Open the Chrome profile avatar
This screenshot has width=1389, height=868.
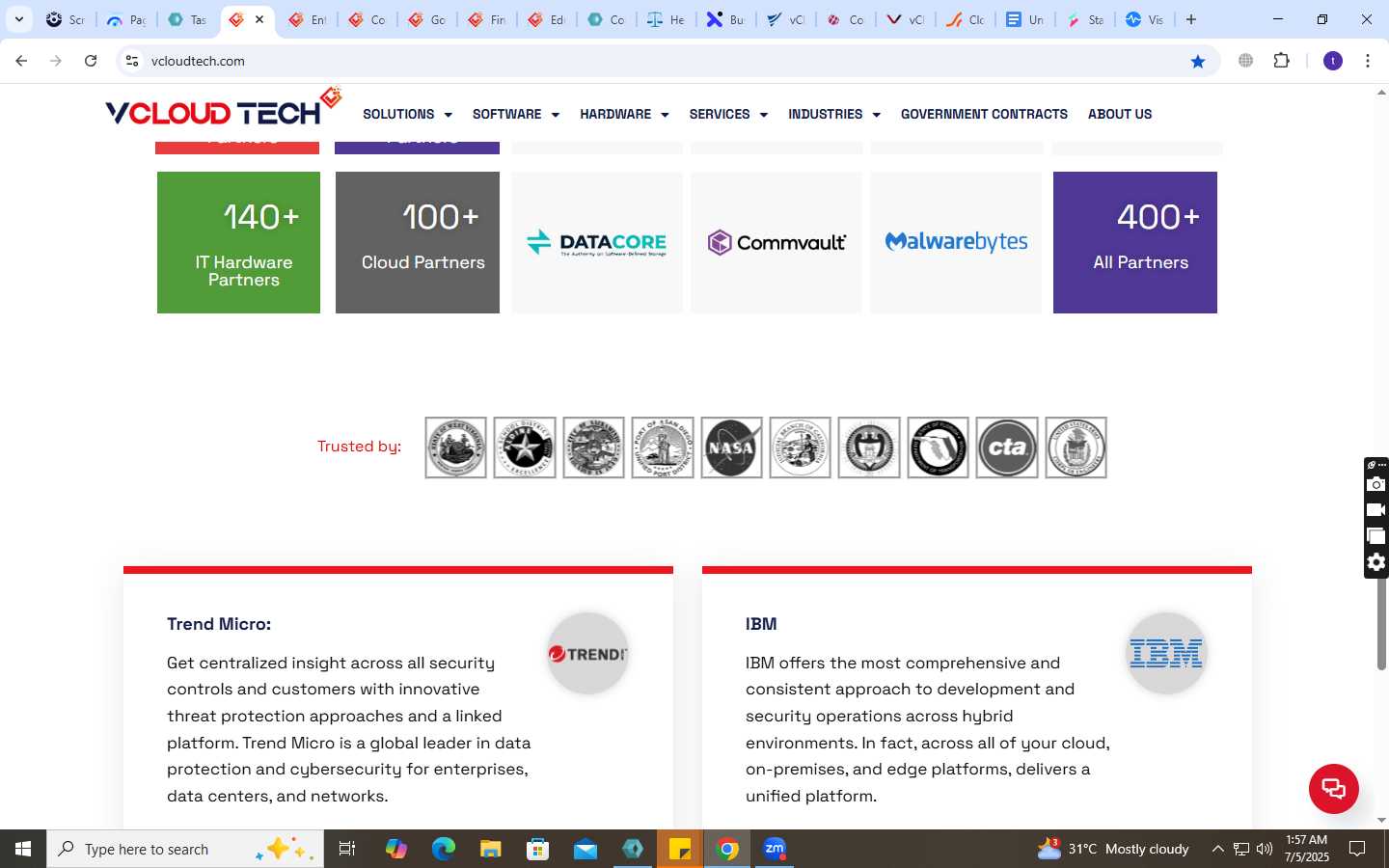pyautogui.click(x=1333, y=61)
